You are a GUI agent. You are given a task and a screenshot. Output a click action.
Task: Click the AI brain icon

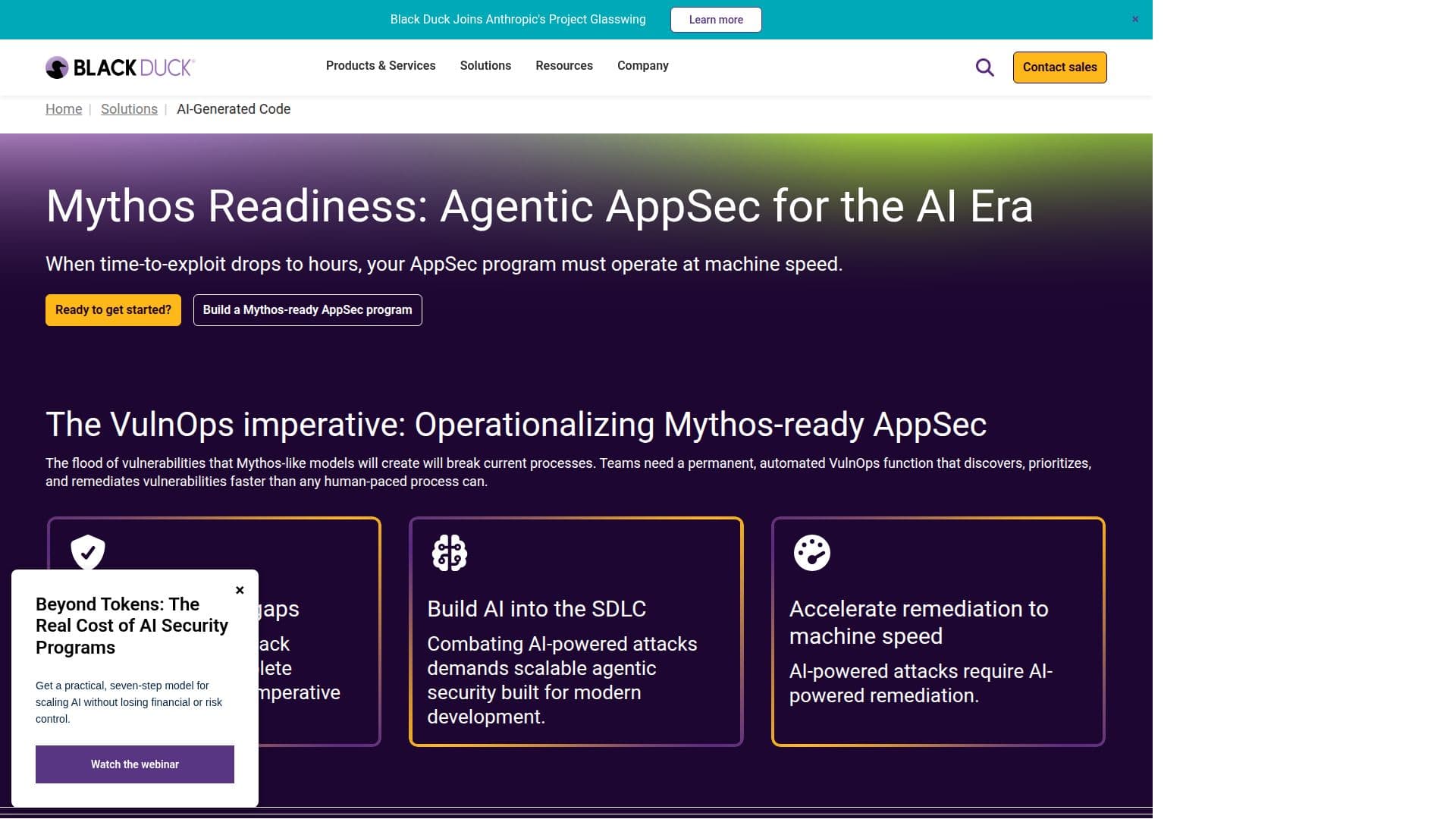pos(450,553)
